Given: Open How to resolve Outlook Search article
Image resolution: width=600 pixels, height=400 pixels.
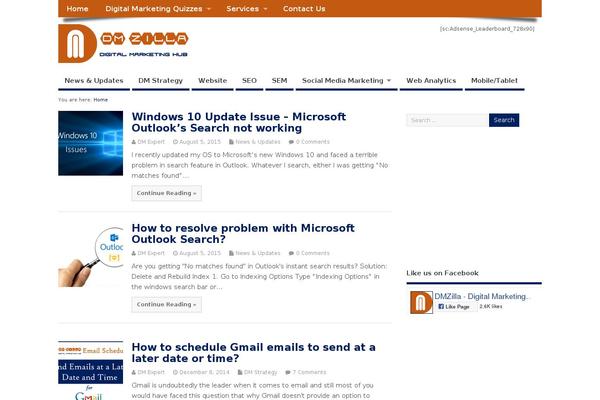Looking at the screenshot, I should (243, 233).
